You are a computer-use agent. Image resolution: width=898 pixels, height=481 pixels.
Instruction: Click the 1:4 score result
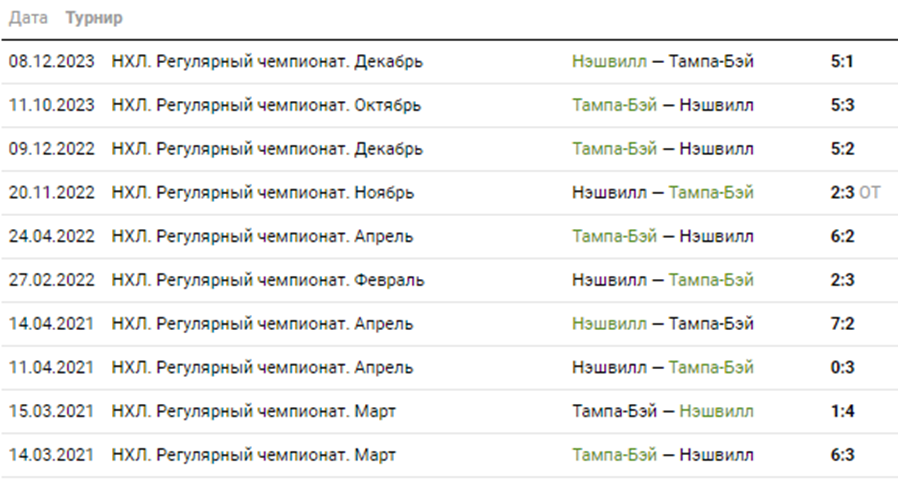click(842, 412)
